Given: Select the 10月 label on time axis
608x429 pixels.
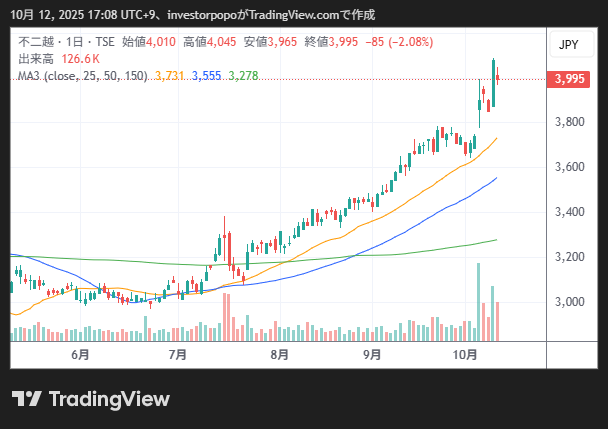Looking at the screenshot, I should coord(465,354).
